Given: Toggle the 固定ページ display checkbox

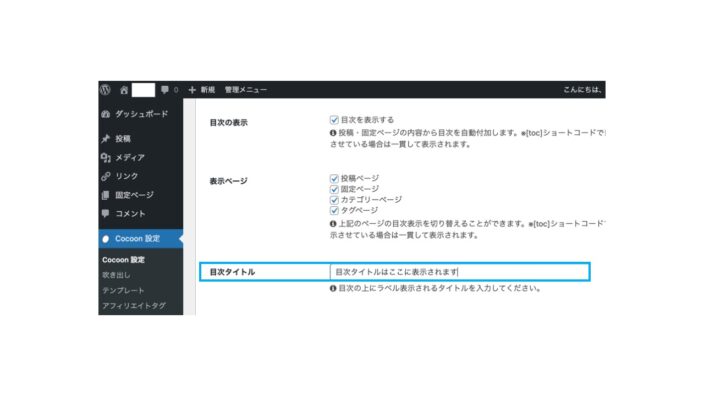Looking at the screenshot, I should click(334, 189).
